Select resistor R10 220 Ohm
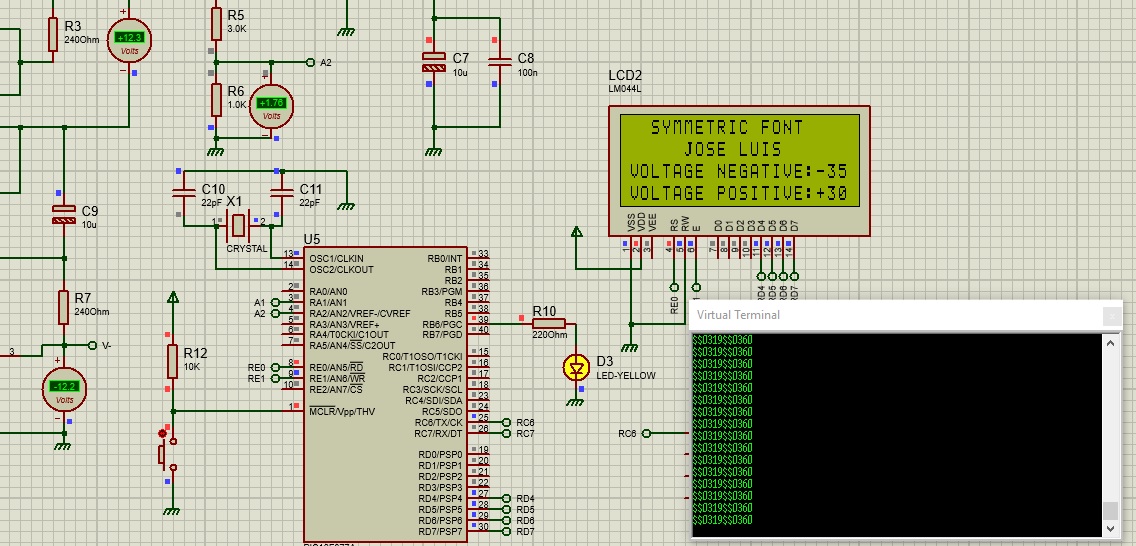Image resolution: width=1136 pixels, height=546 pixels. pyautogui.click(x=548, y=323)
